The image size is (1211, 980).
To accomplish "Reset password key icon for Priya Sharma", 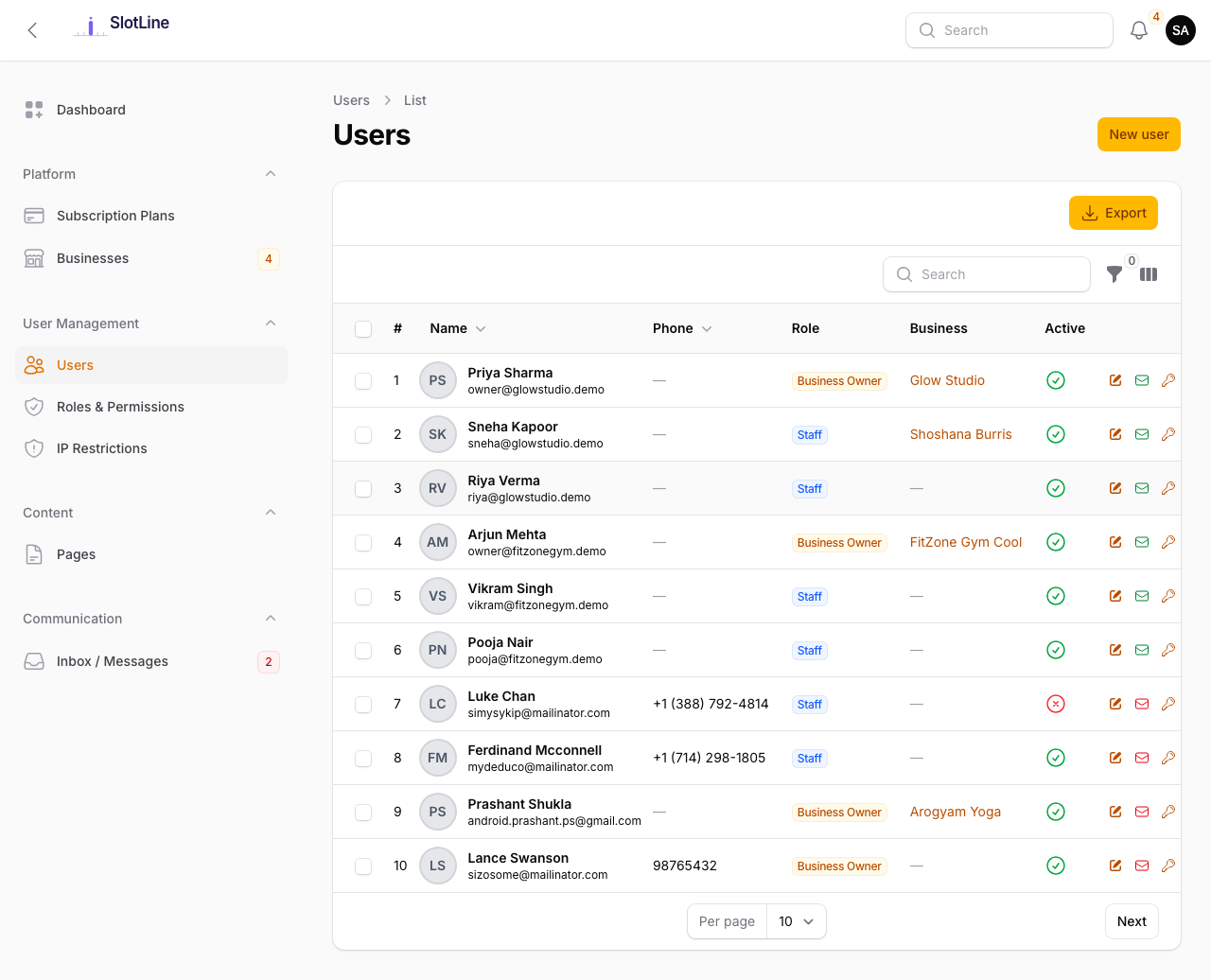I will (x=1168, y=380).
